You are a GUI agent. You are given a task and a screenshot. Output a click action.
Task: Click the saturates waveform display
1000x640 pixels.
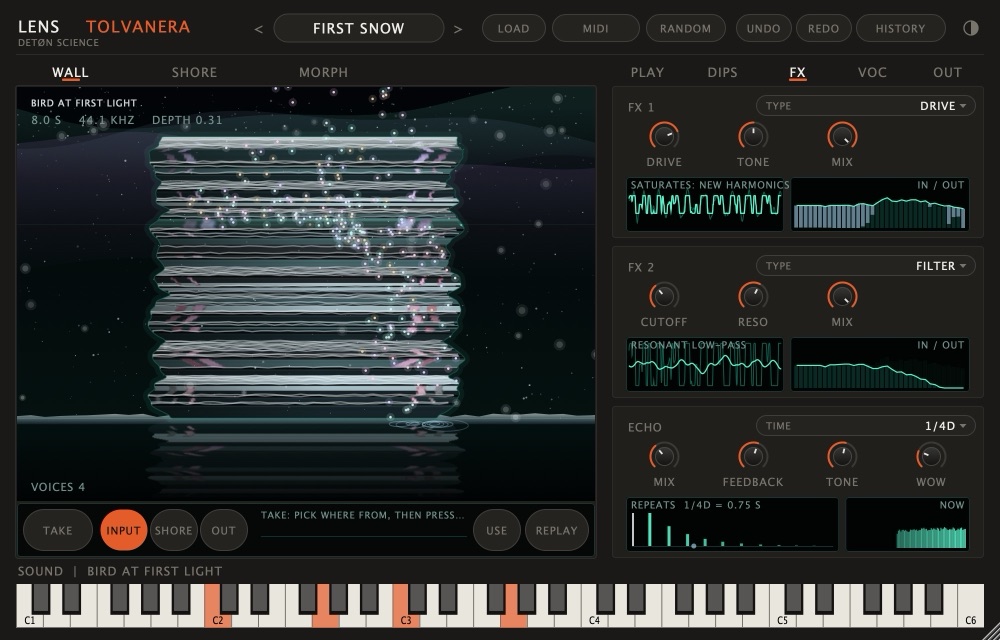coord(705,204)
